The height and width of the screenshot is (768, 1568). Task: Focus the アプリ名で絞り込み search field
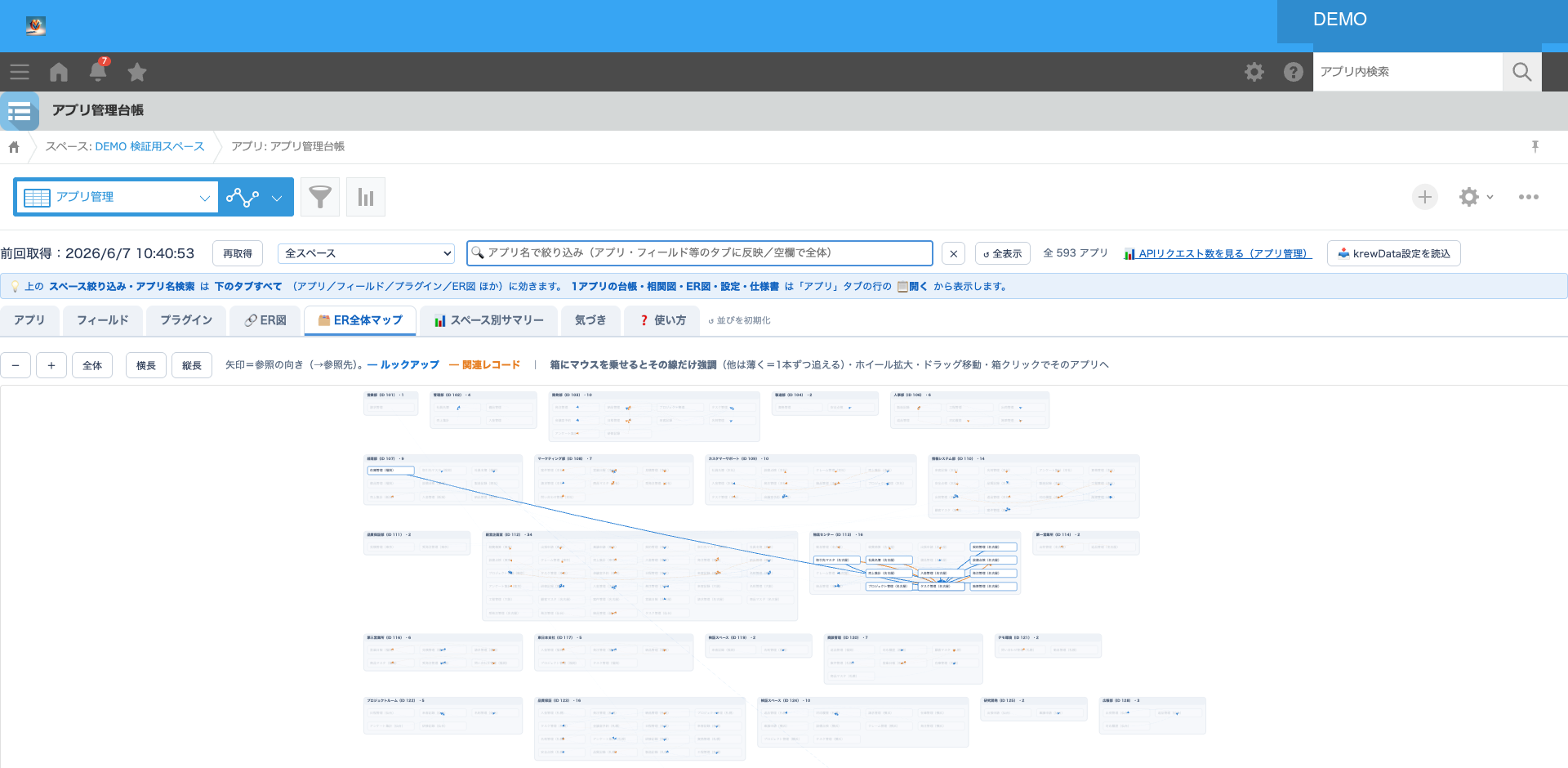700,253
